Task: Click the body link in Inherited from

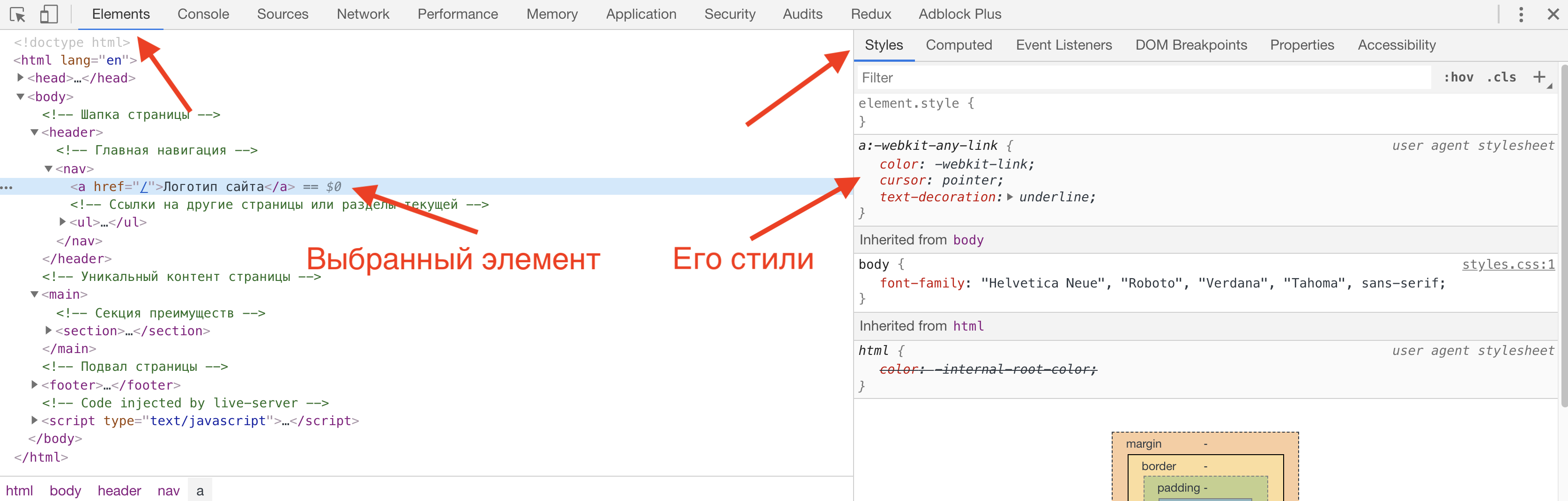Action: click(x=968, y=240)
